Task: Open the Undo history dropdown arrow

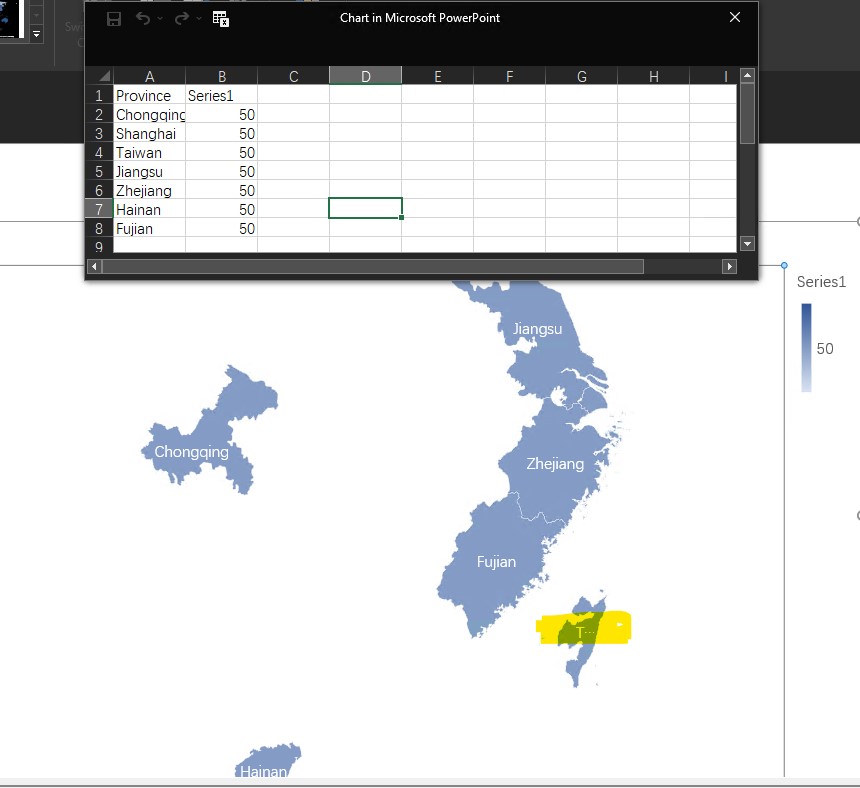Action: coord(160,19)
